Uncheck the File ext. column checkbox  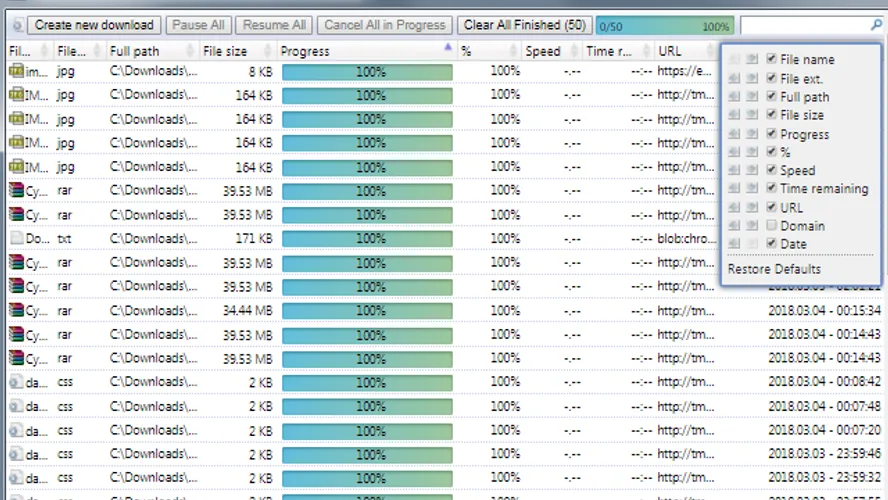[x=771, y=78]
